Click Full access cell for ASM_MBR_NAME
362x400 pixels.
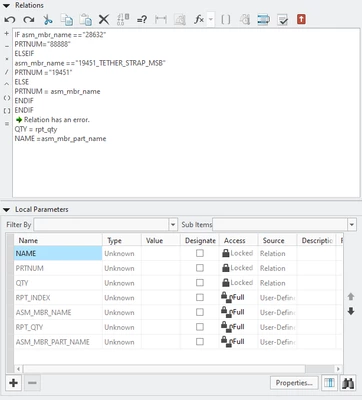[238, 312]
